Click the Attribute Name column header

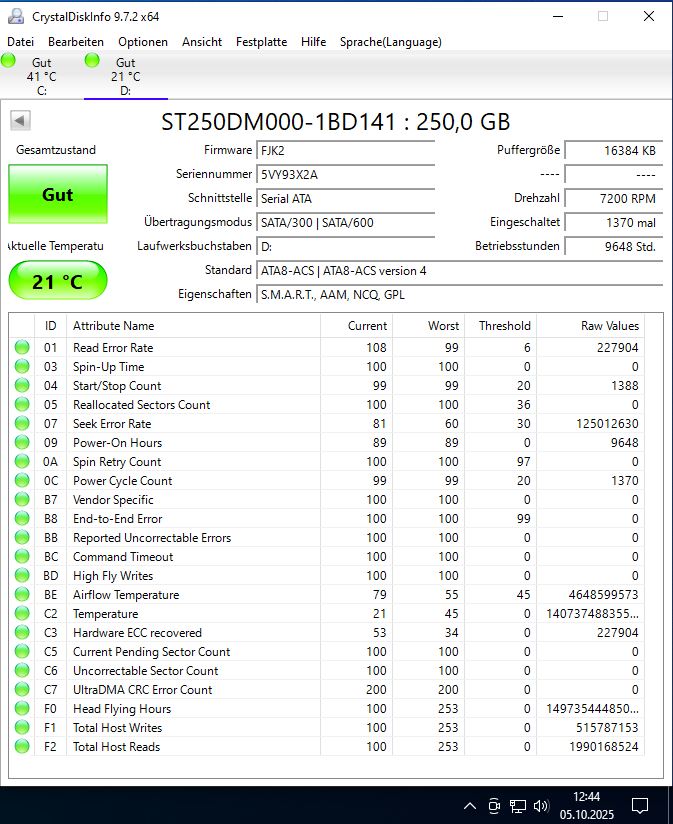pos(193,326)
